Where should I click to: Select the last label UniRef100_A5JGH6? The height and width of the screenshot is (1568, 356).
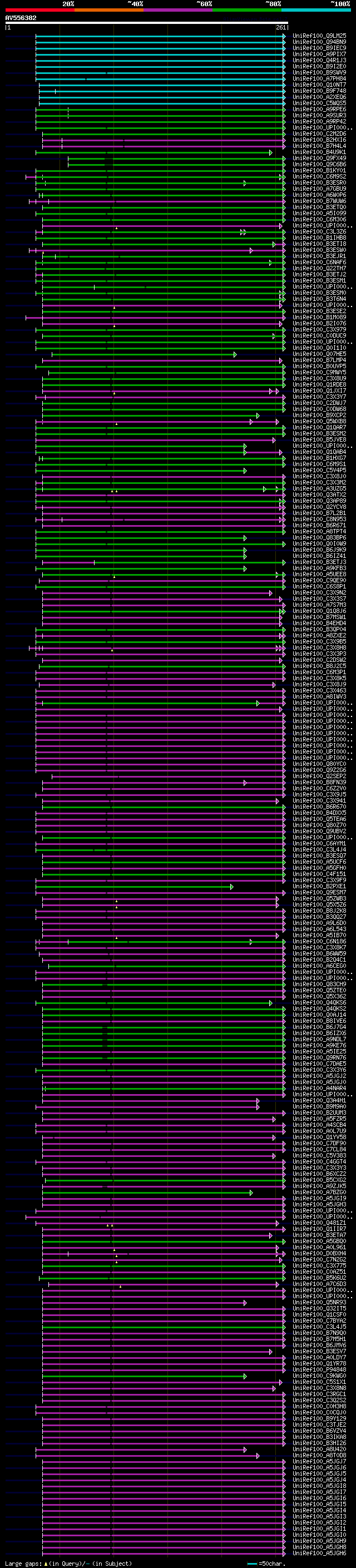(319, 1554)
